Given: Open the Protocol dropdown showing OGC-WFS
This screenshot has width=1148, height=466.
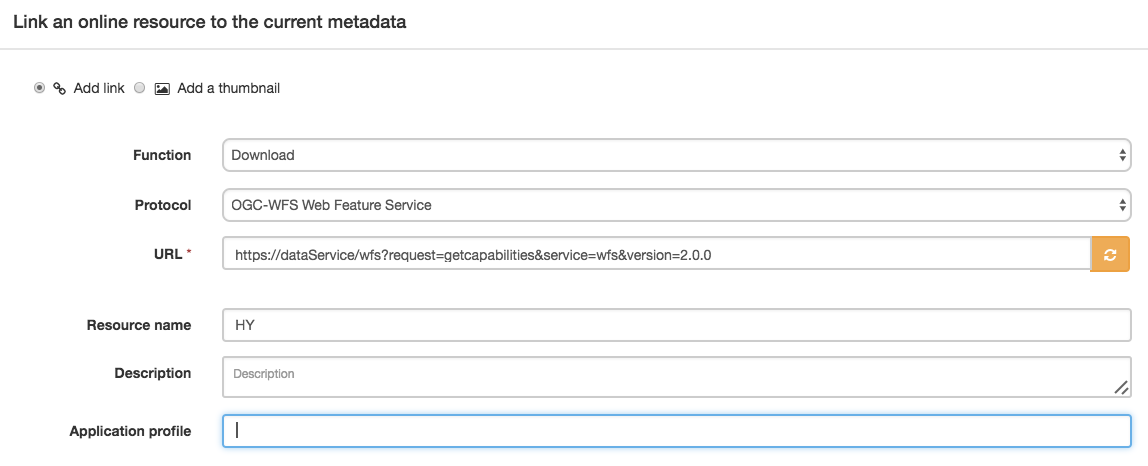Looking at the screenshot, I should (676, 205).
